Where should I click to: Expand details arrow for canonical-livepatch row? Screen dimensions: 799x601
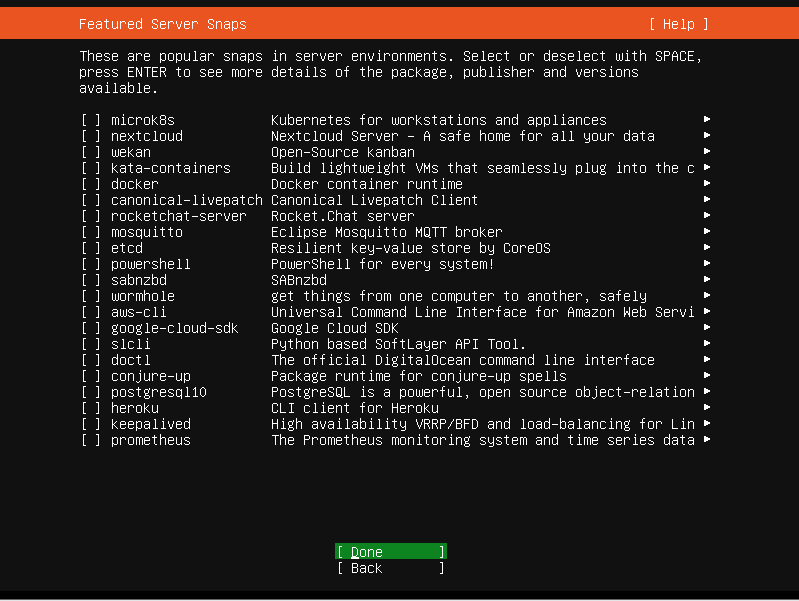707,199
